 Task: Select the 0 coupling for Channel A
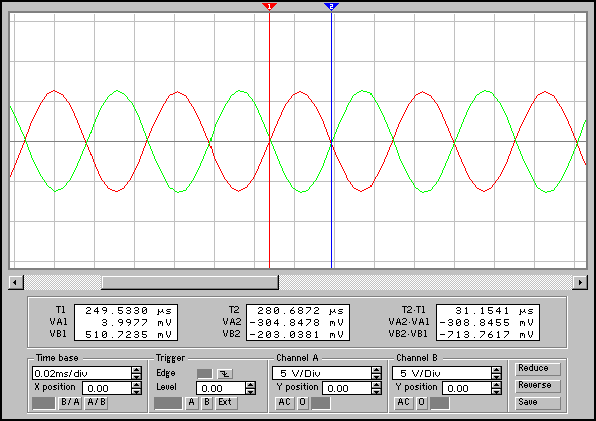point(303,402)
